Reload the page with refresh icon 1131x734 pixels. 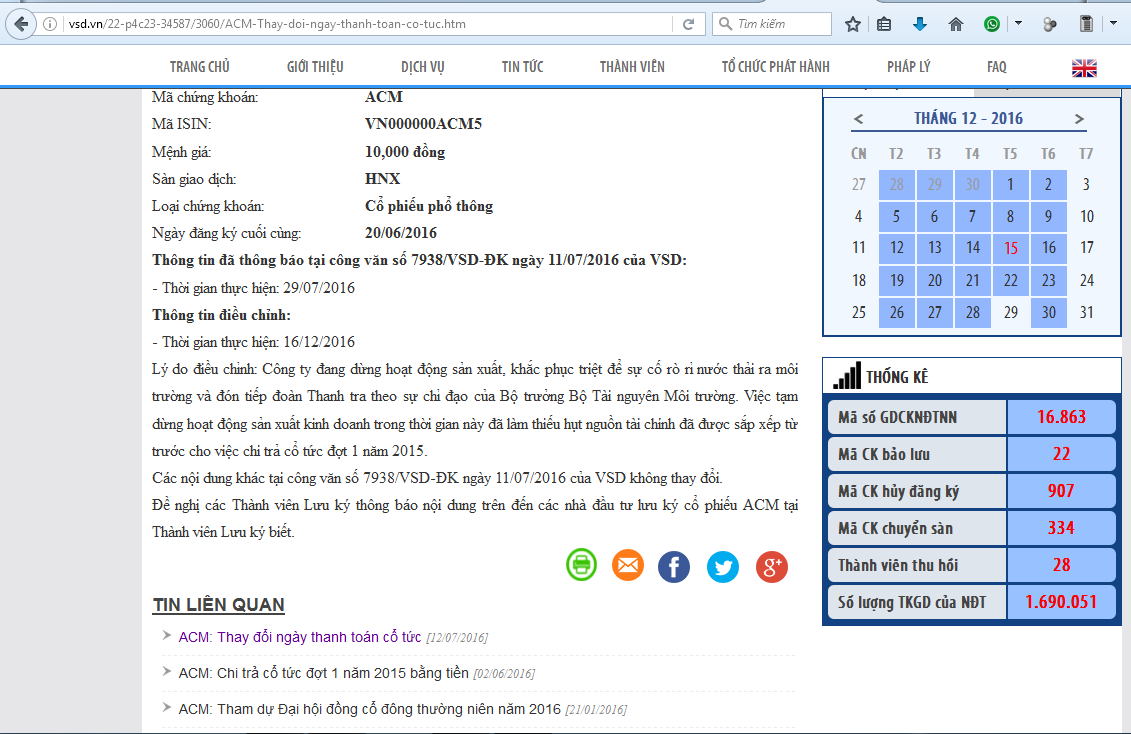[x=689, y=24]
